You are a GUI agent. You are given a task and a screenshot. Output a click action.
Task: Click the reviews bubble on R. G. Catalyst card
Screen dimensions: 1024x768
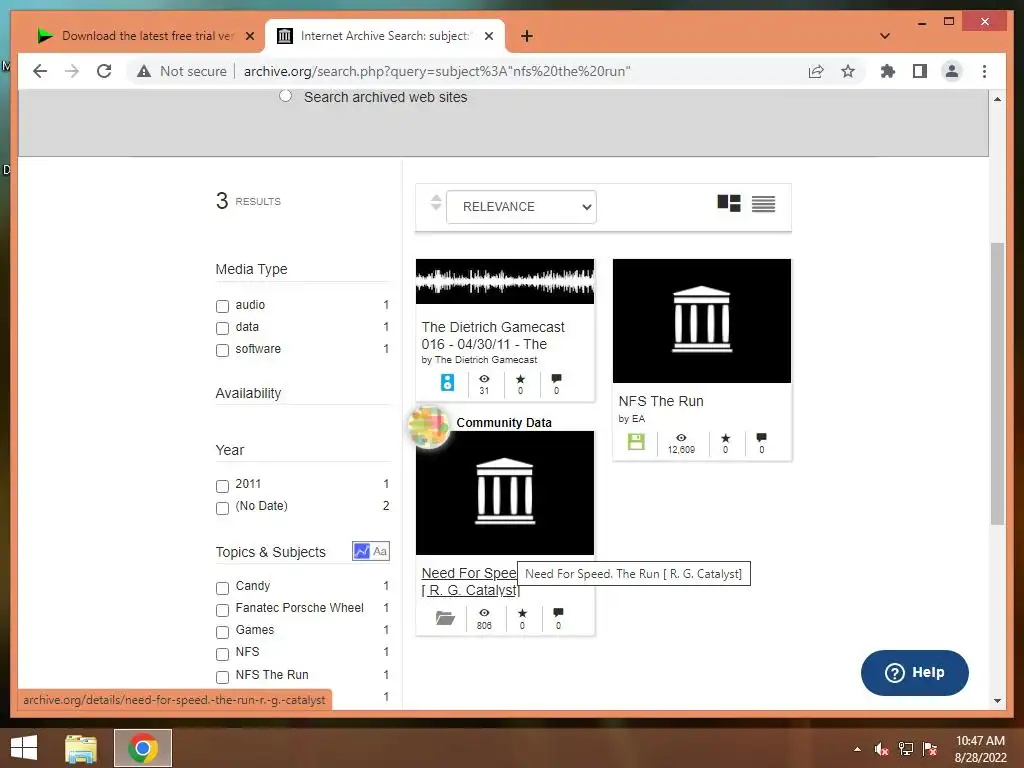coord(558,613)
